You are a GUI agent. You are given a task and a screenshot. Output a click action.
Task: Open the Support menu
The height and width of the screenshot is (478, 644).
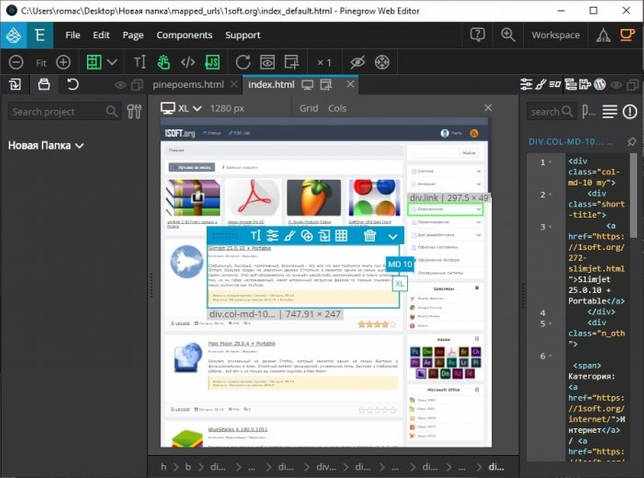click(x=243, y=35)
